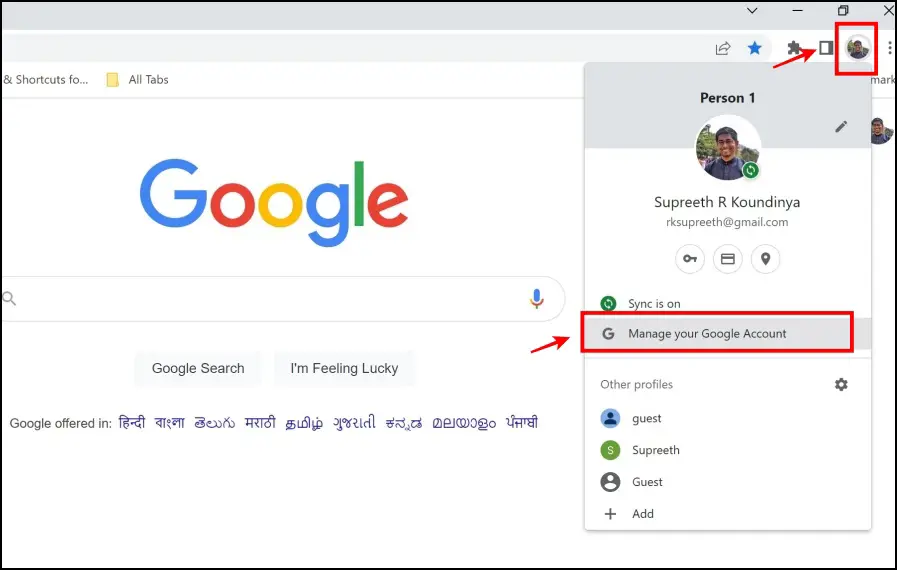
Task: Open Payment methods card icon
Action: [x=728, y=259]
